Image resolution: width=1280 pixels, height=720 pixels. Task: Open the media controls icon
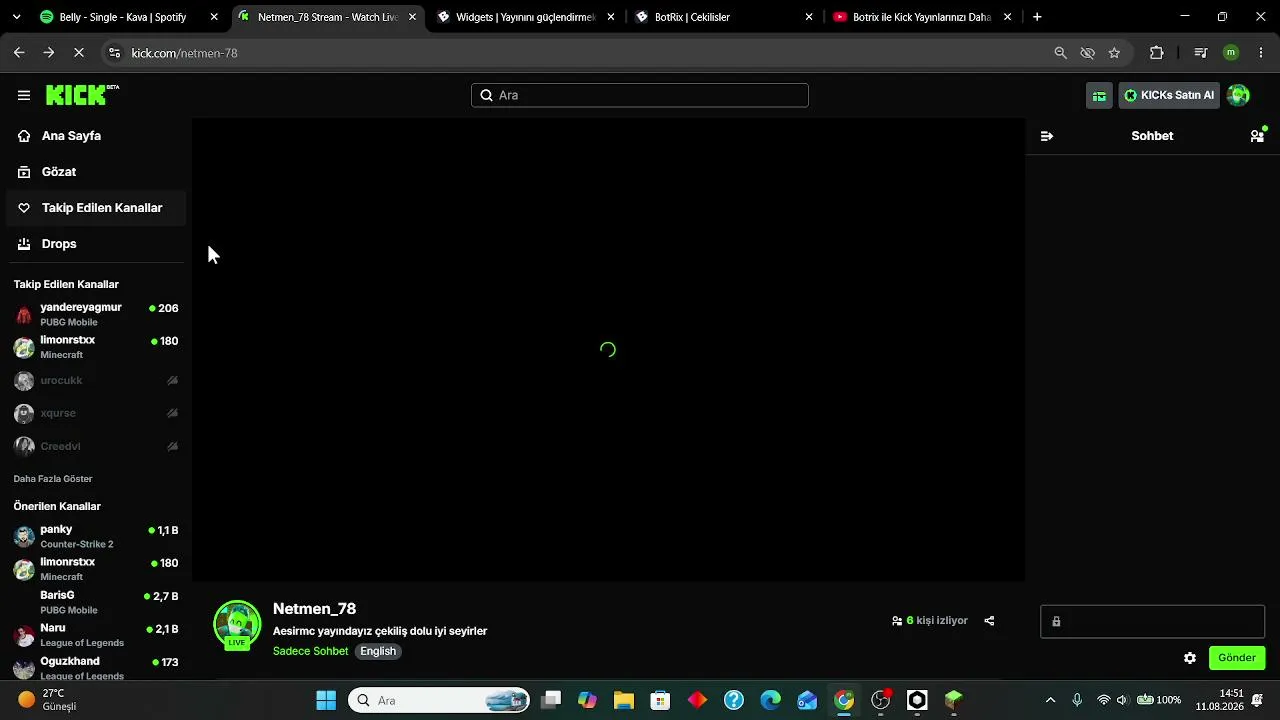[x=1201, y=53]
